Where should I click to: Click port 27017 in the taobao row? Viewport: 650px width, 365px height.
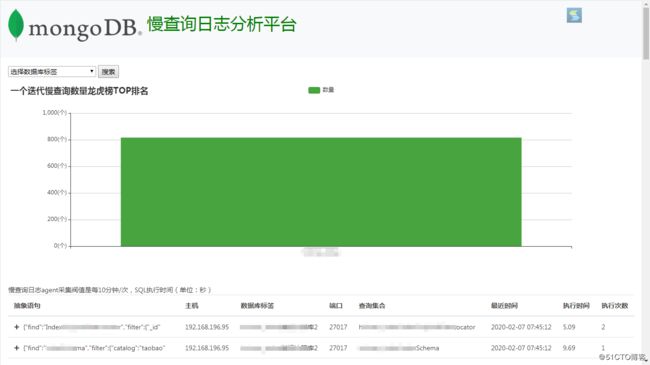338,348
